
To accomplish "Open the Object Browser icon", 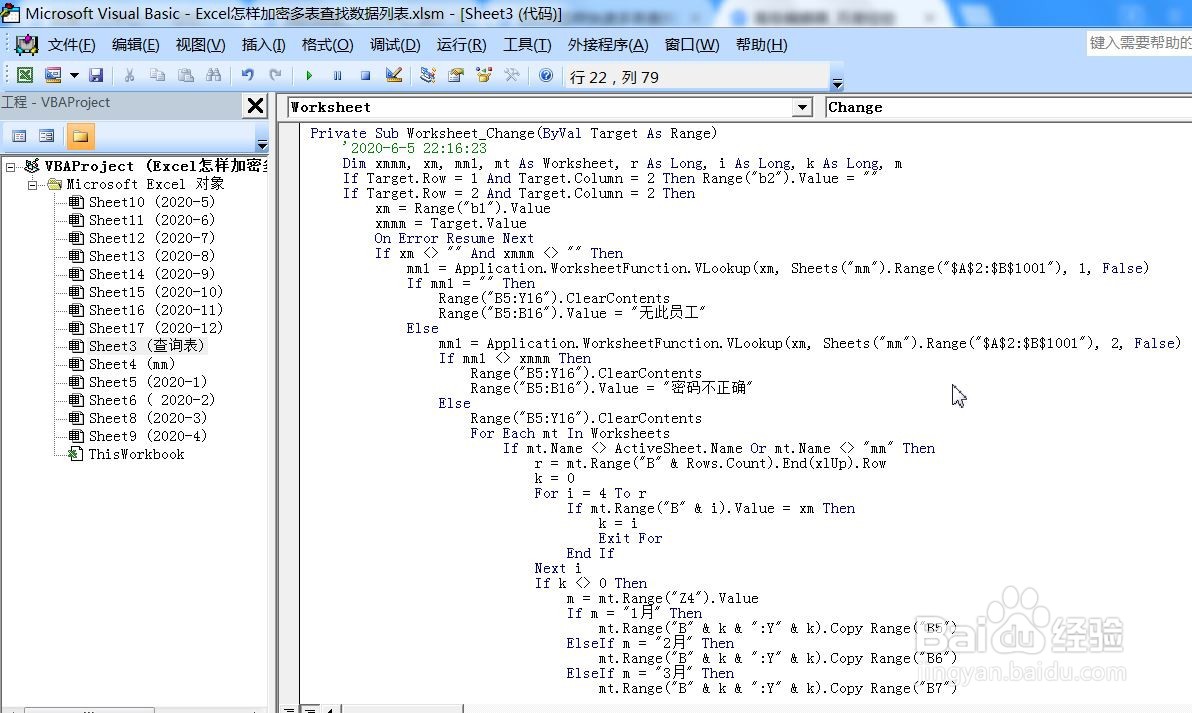I will coord(484,75).
